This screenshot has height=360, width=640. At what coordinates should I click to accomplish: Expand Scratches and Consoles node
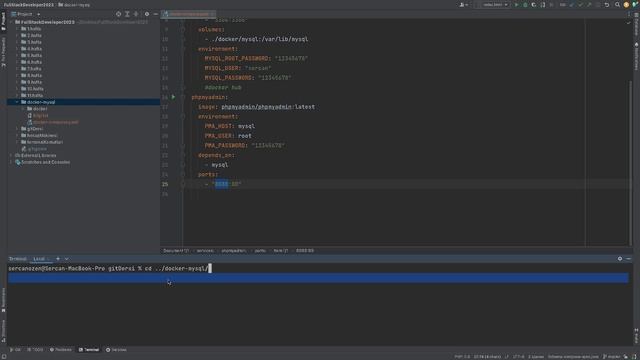[x=11, y=162]
